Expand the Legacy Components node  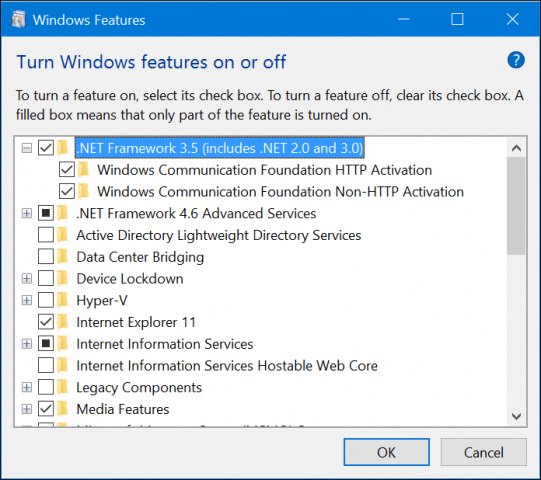tap(27, 387)
